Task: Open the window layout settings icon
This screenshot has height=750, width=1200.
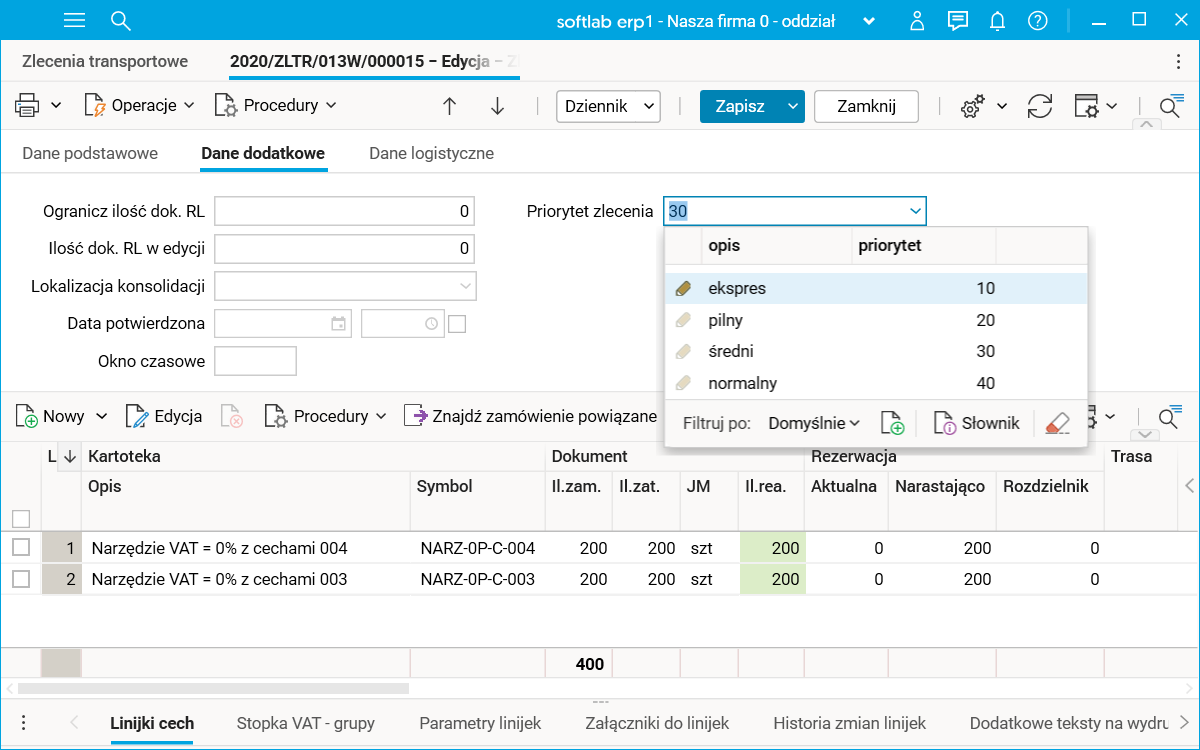Action: 1086,106
